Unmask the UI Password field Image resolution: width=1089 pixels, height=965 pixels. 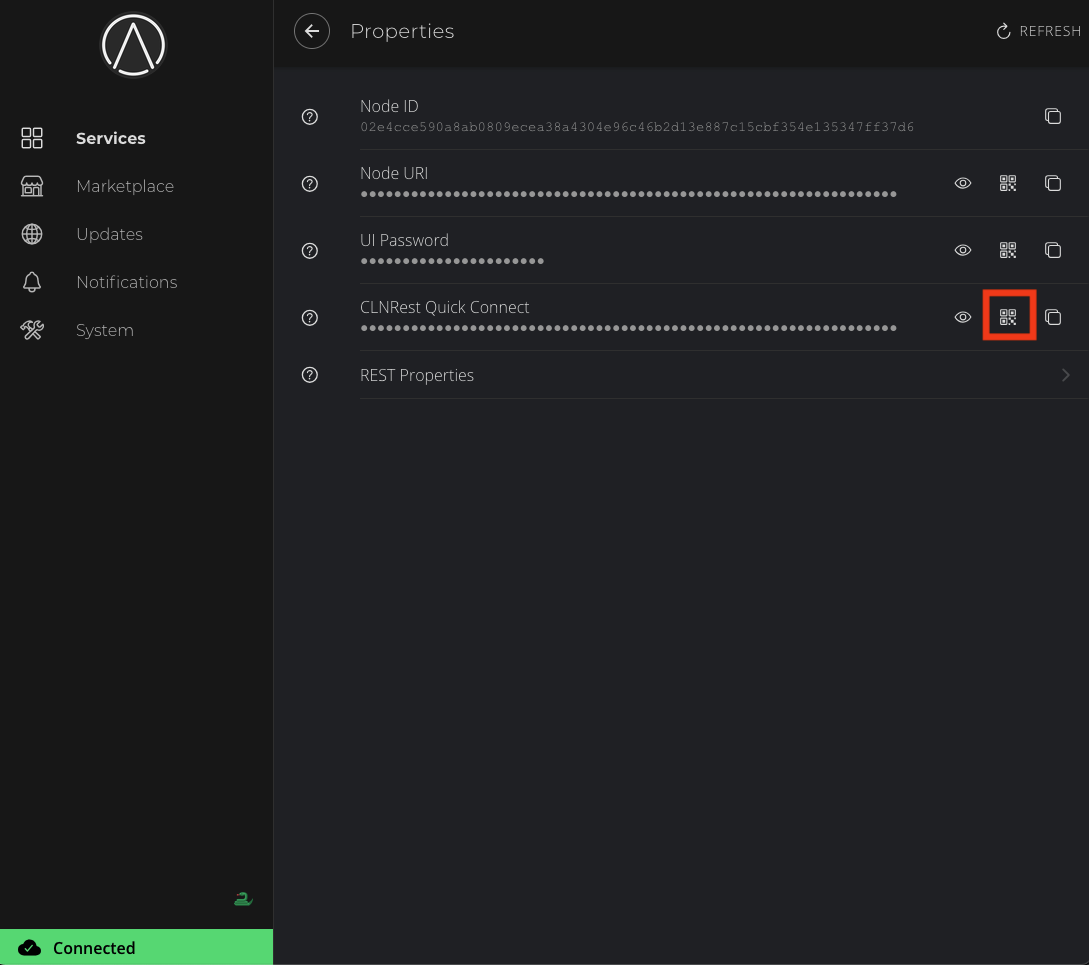point(963,250)
